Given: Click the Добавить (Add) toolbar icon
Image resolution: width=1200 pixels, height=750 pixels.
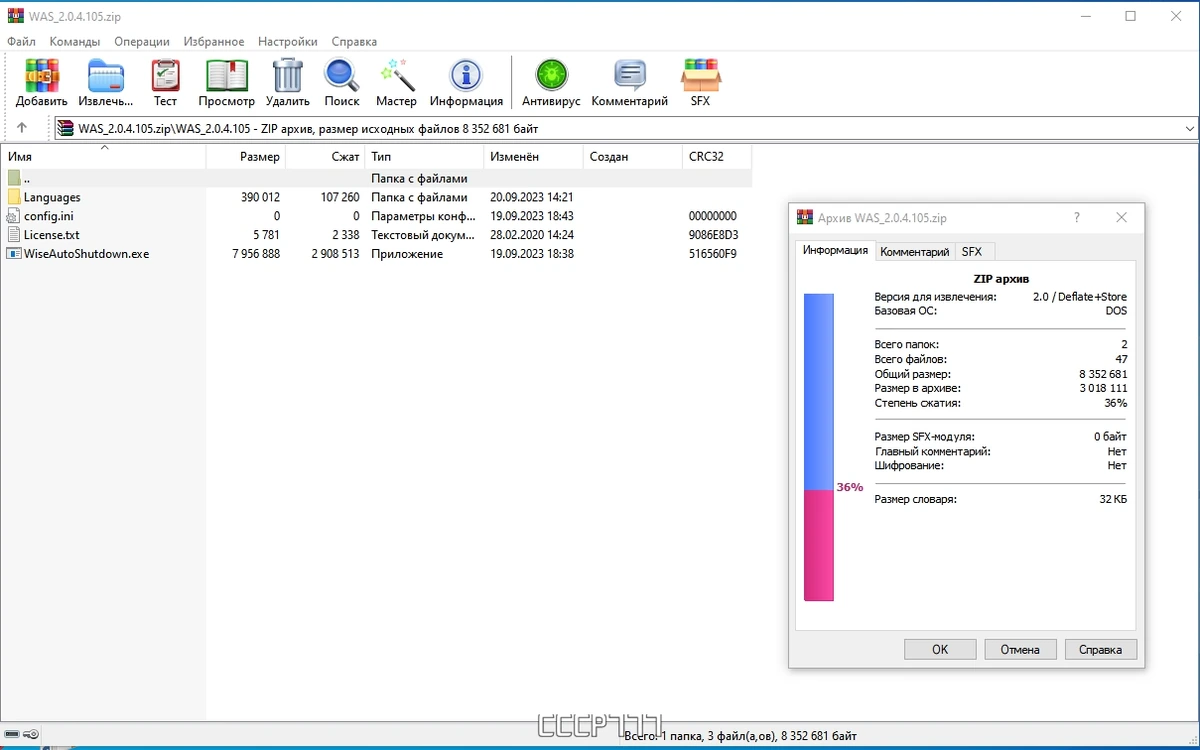Looking at the screenshot, I should click(x=42, y=75).
